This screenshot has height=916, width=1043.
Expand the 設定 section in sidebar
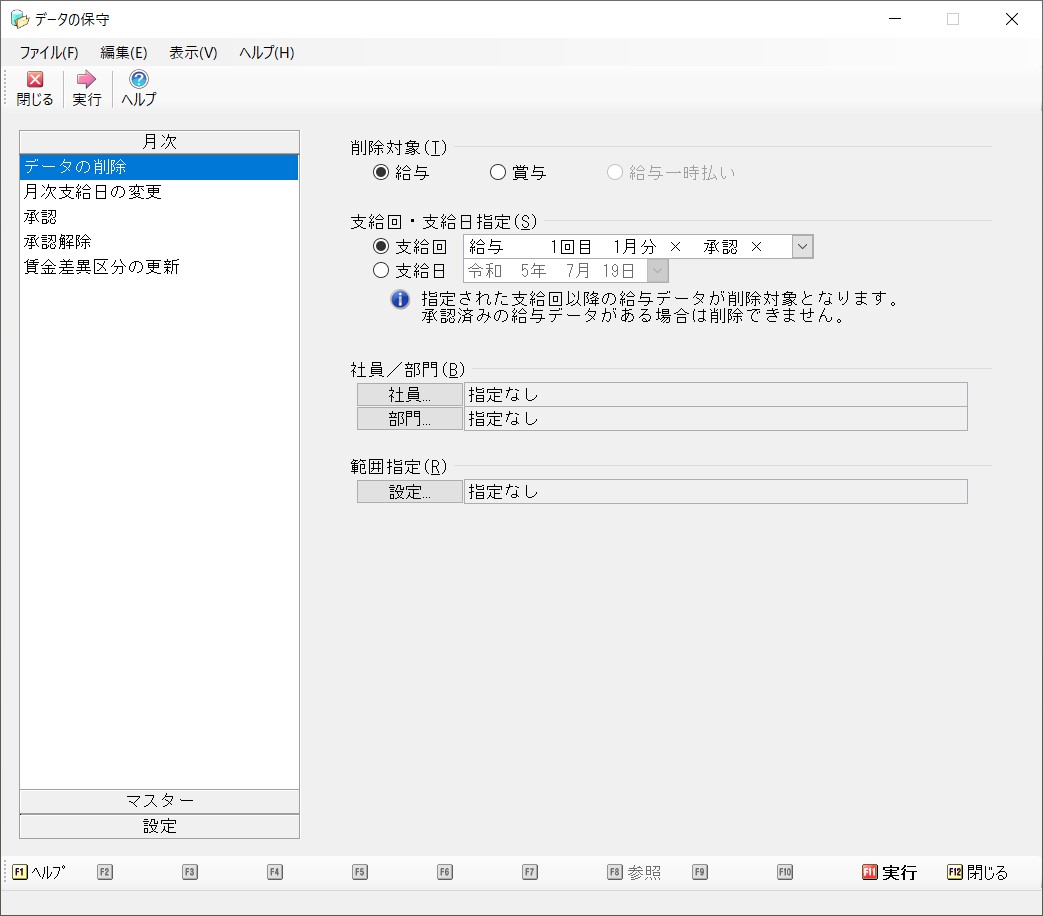(x=160, y=826)
